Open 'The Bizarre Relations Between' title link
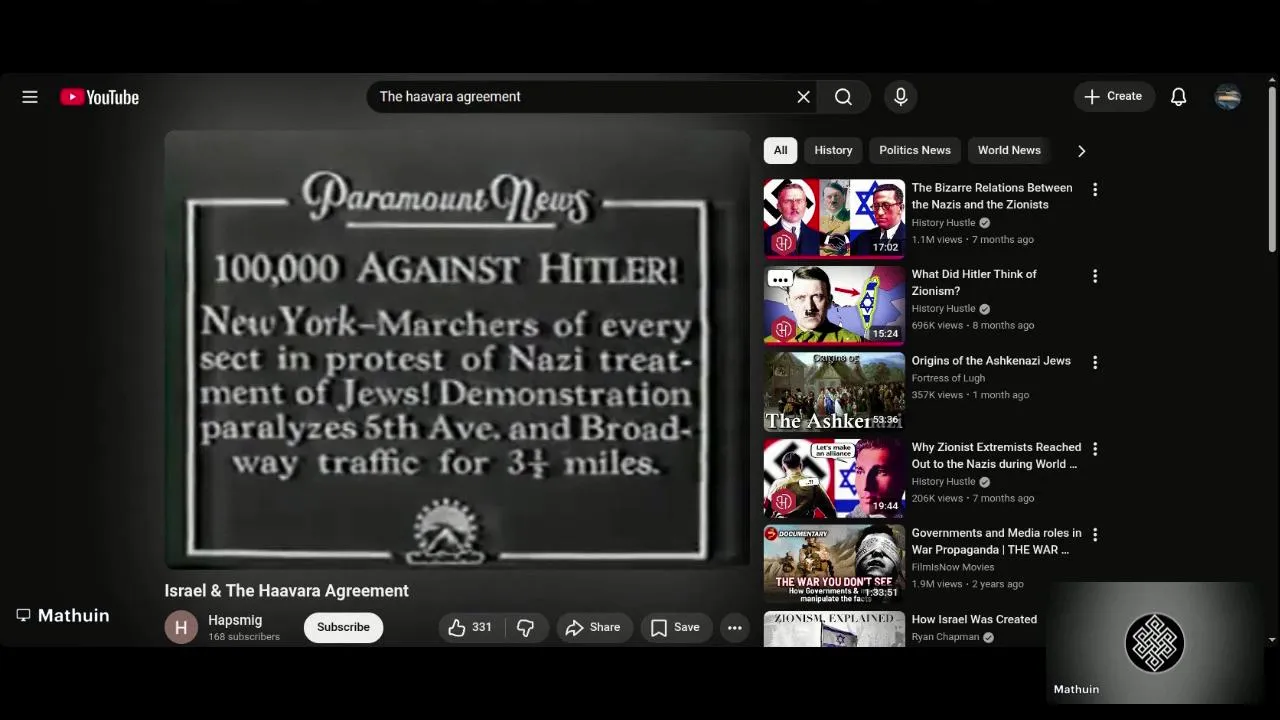 pyautogui.click(x=992, y=196)
